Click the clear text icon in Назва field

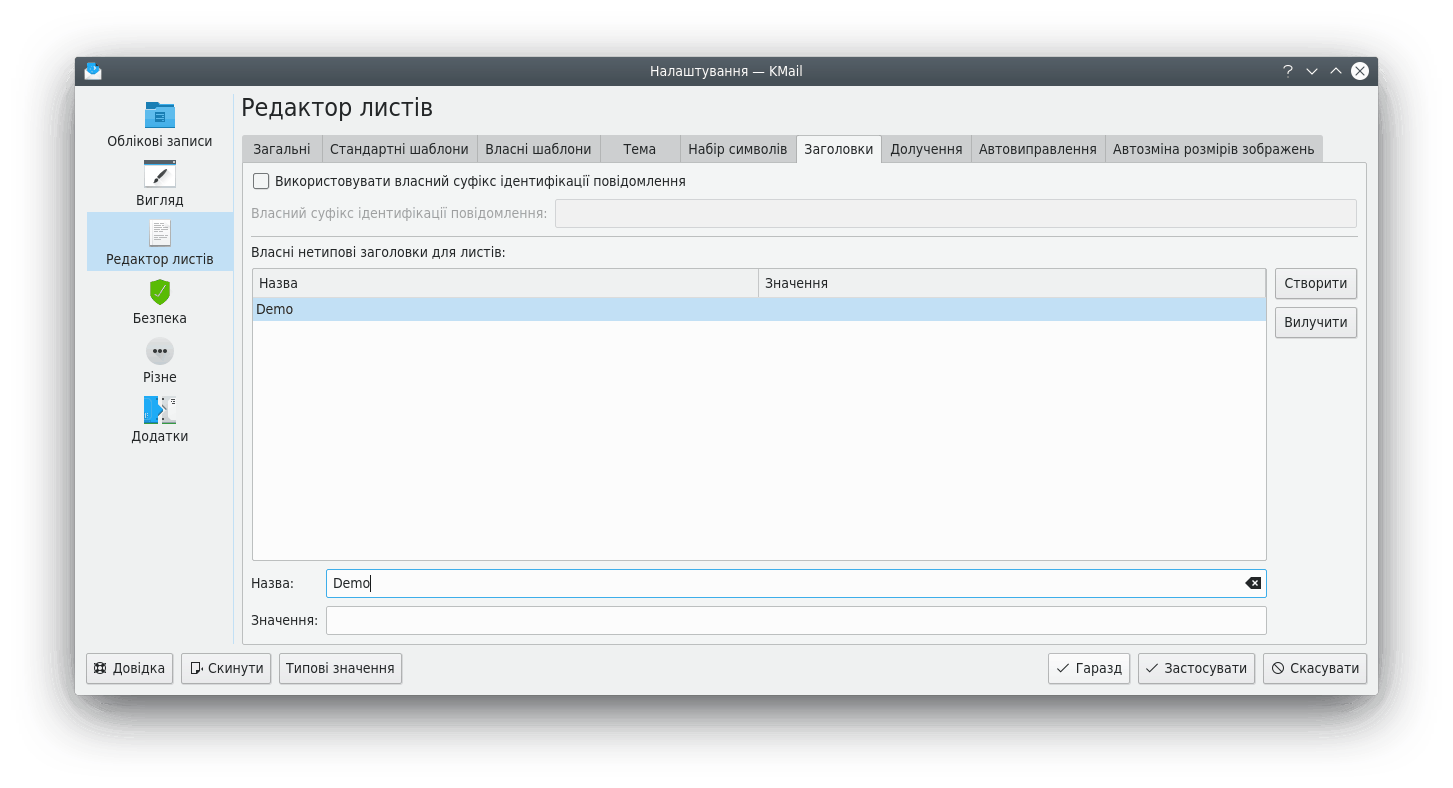tap(1252, 583)
